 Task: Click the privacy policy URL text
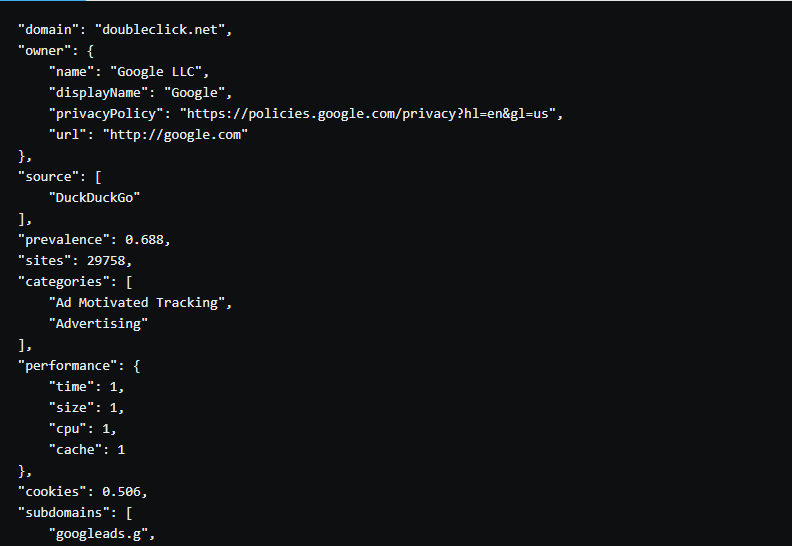368,114
